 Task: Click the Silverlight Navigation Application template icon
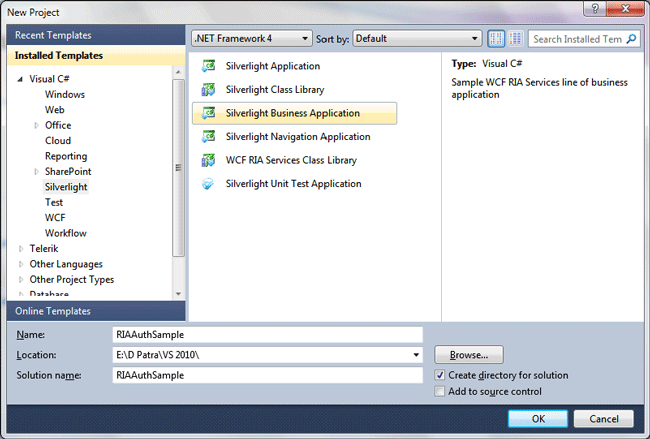(x=208, y=136)
